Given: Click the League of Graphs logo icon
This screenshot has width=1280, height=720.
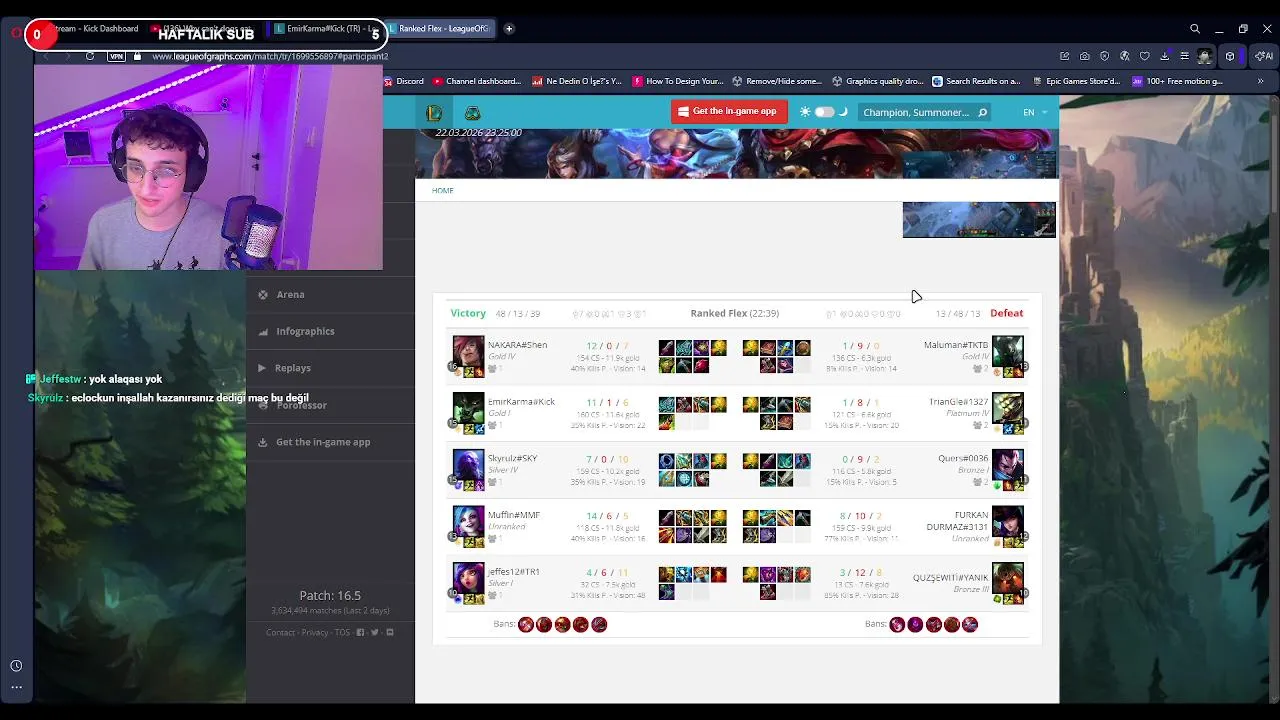Looking at the screenshot, I should (x=434, y=113).
